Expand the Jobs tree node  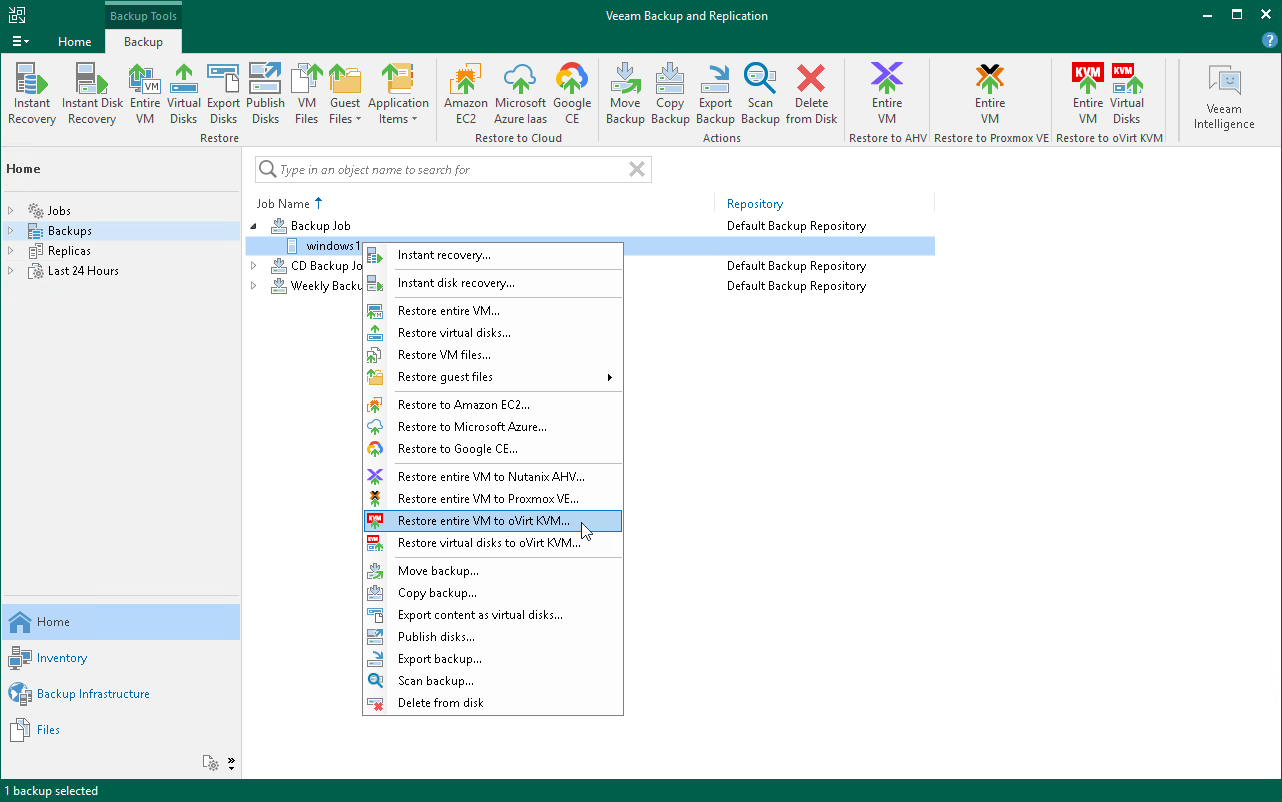coord(12,211)
